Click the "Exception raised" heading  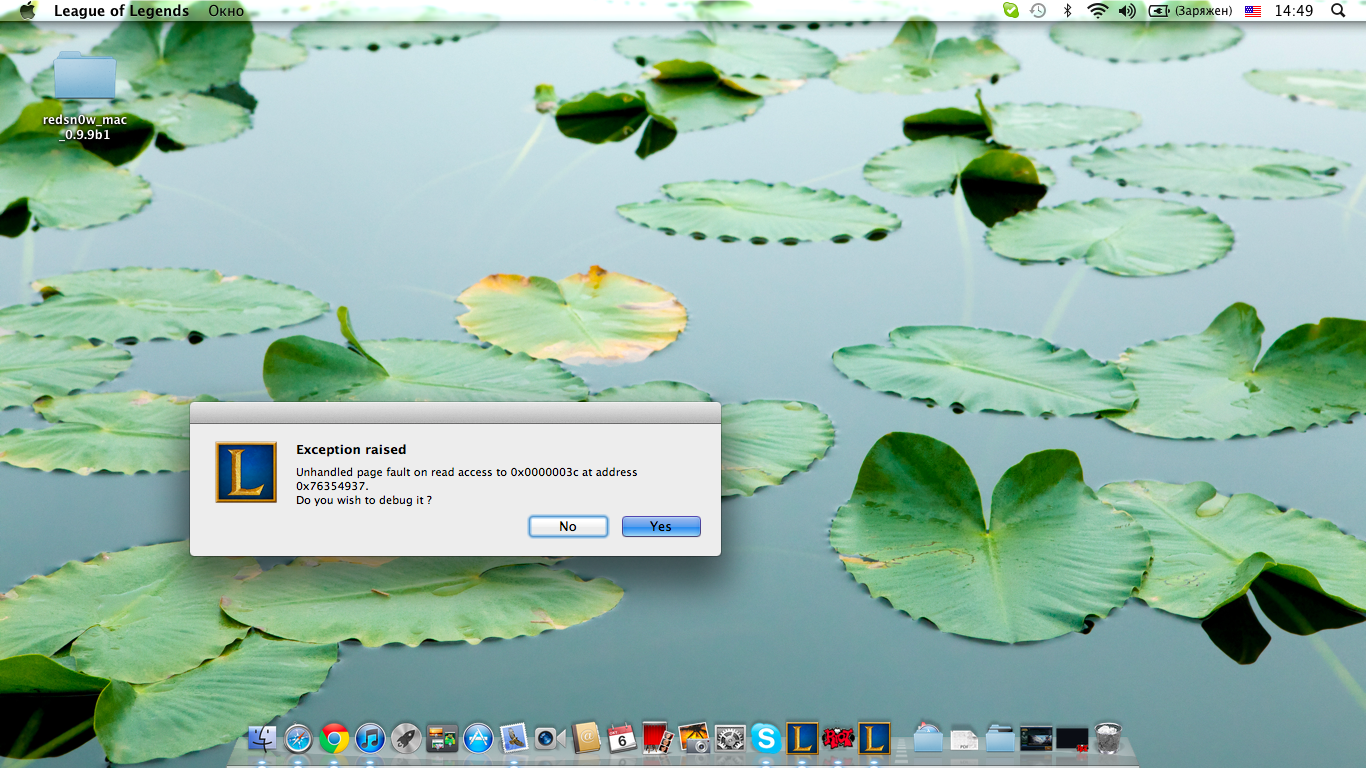pyautogui.click(x=351, y=450)
